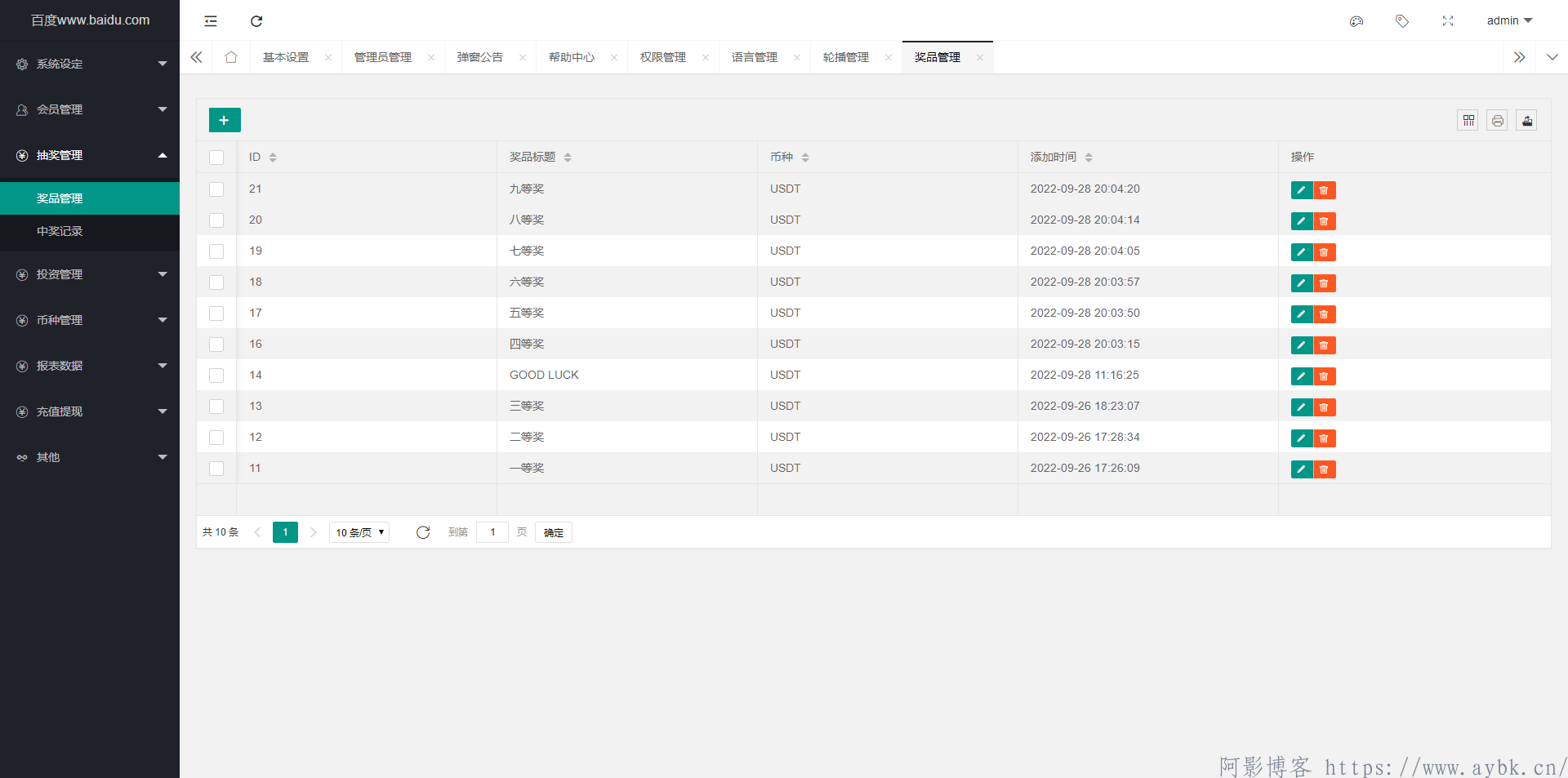Switch to the 轮播管理 tab

[846, 57]
